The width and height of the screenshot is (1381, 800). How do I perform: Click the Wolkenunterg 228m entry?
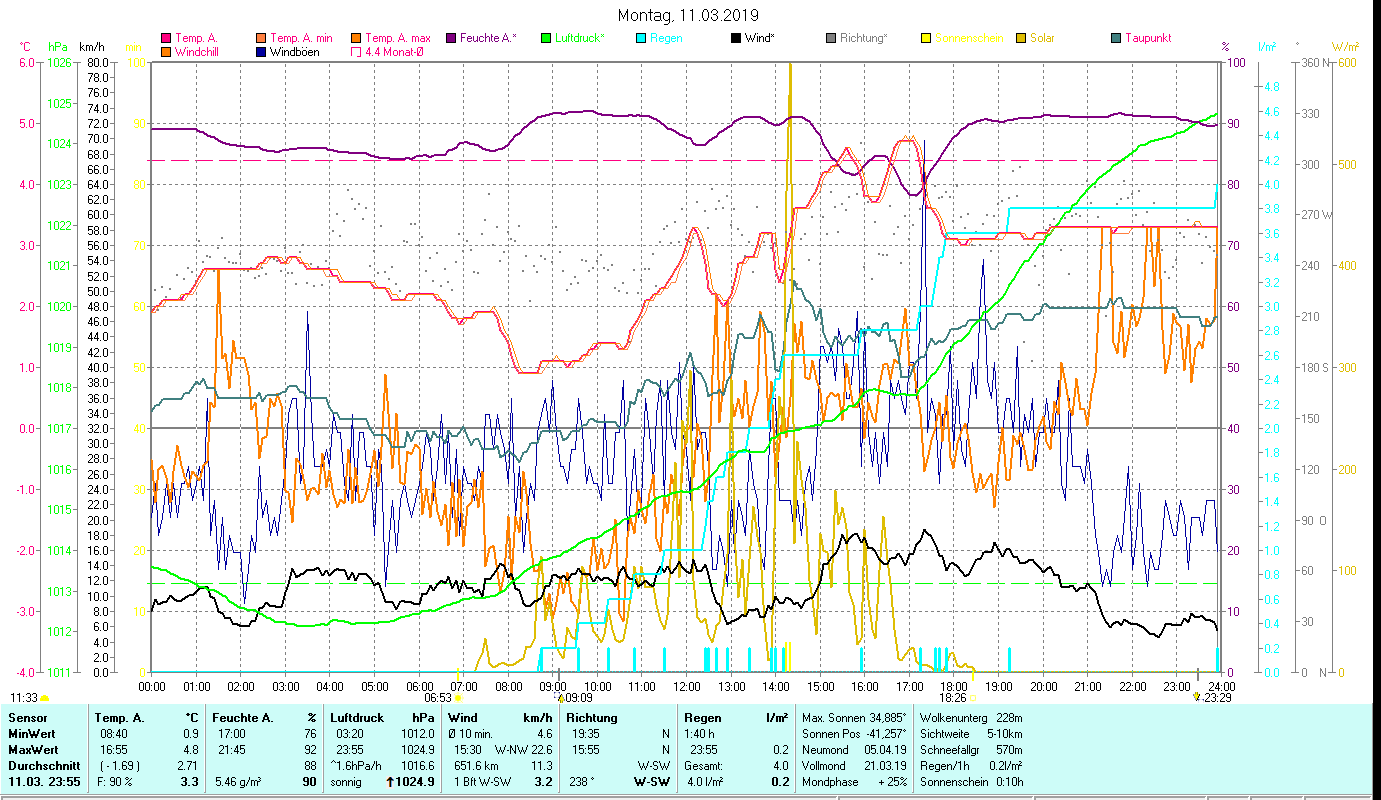click(x=970, y=718)
